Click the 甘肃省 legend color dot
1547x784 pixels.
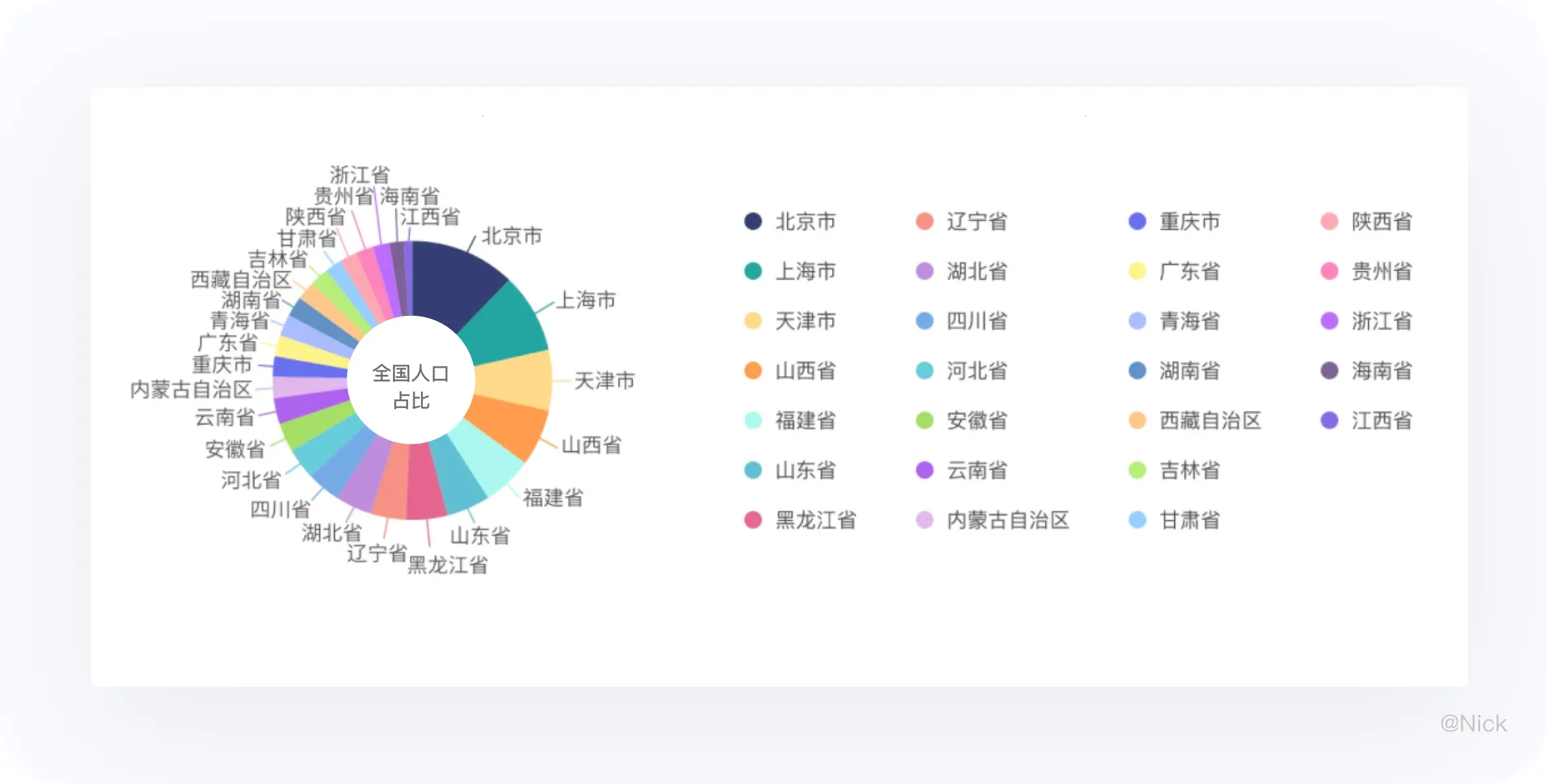(1137, 520)
